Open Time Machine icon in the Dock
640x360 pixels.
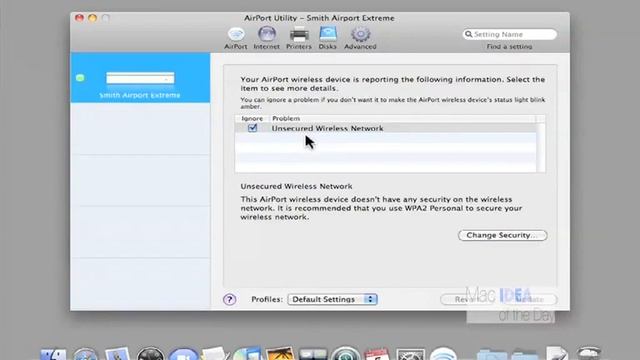point(345,354)
